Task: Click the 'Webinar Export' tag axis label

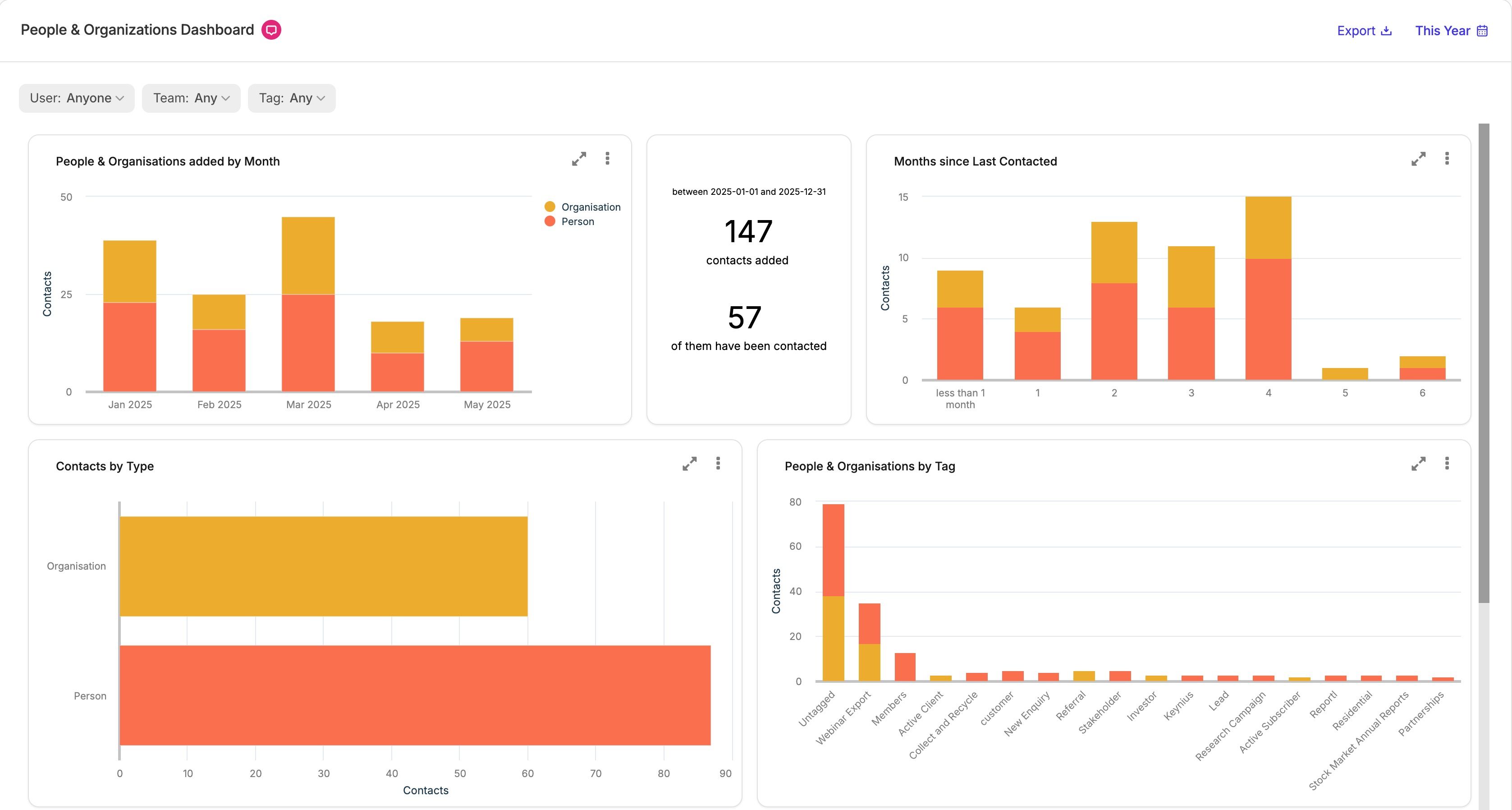Action: (x=843, y=718)
